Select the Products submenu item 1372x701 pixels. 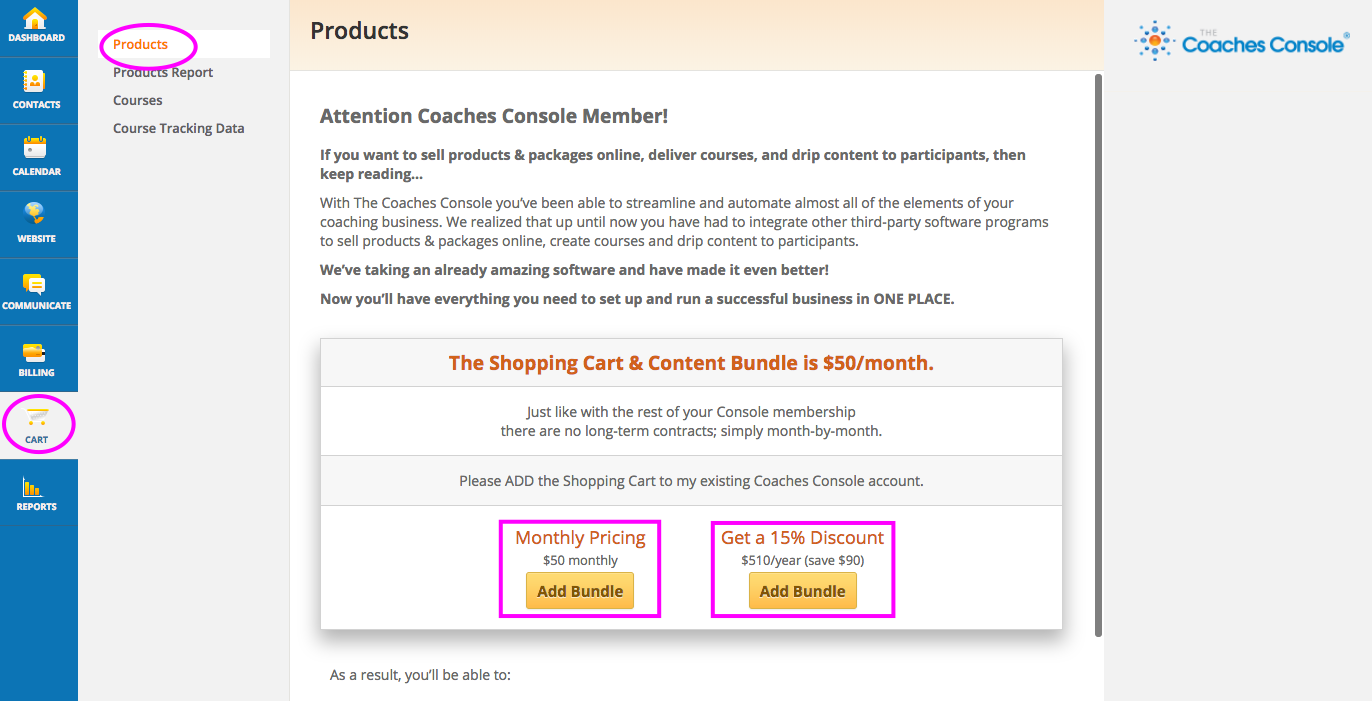(x=140, y=45)
